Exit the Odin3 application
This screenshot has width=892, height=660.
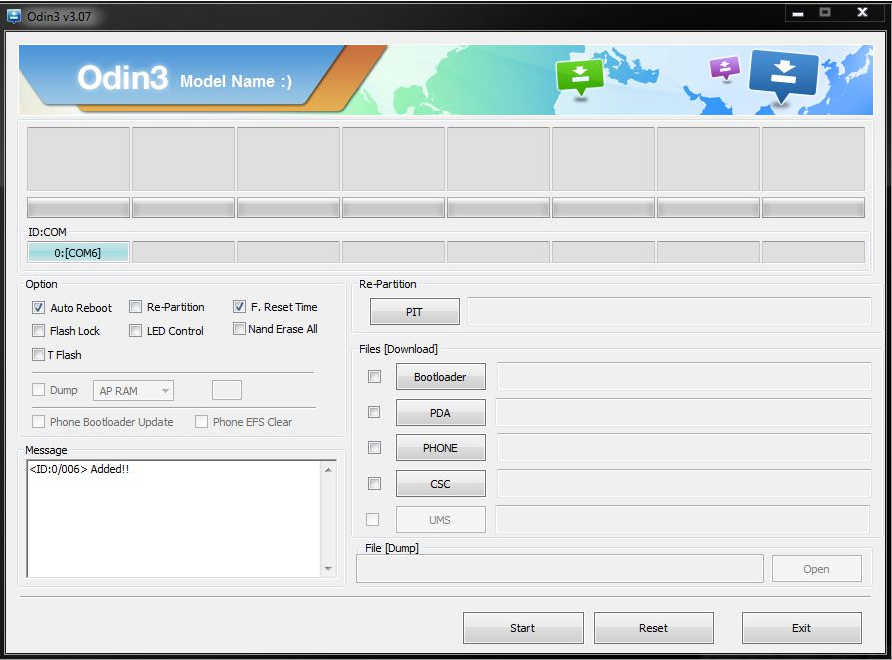[802, 628]
